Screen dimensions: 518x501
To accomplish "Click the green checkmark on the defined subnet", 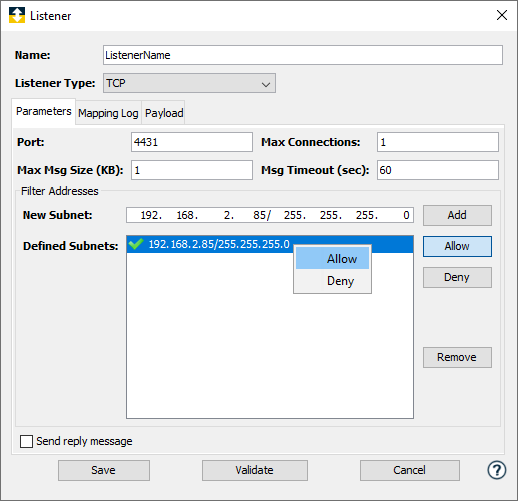I will pyautogui.click(x=136, y=244).
